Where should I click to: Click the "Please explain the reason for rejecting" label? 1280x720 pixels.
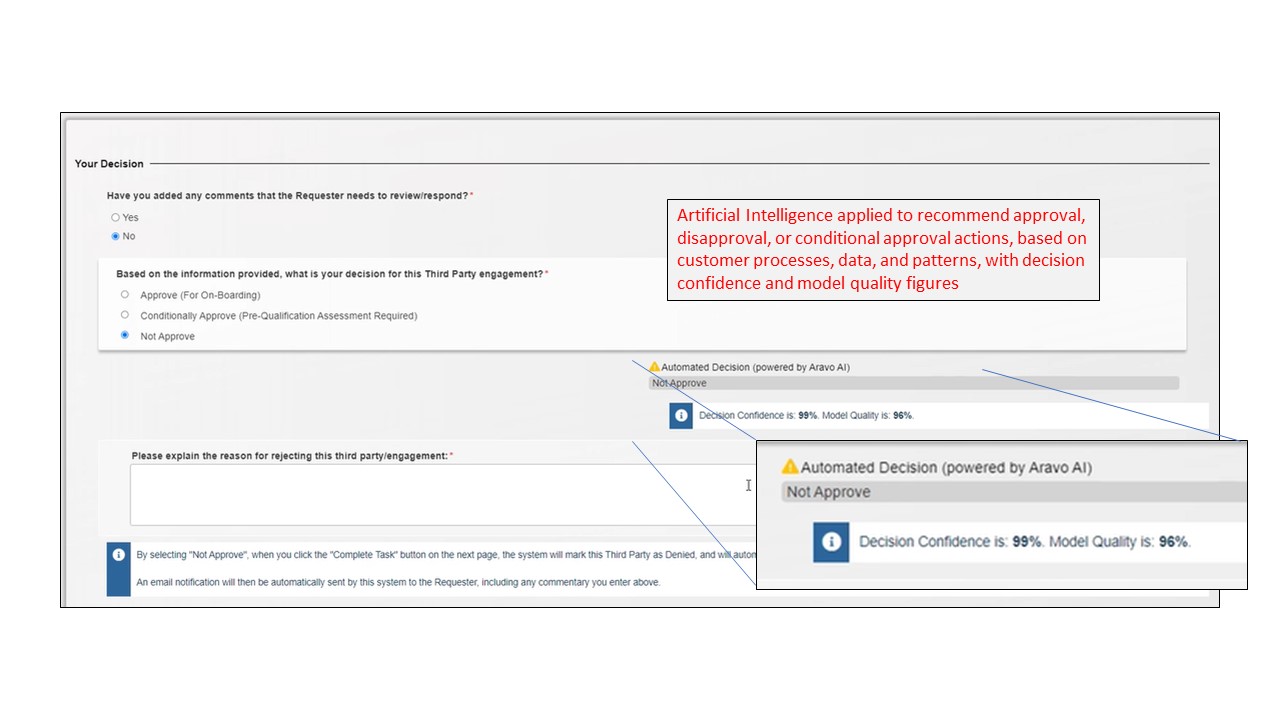point(292,456)
